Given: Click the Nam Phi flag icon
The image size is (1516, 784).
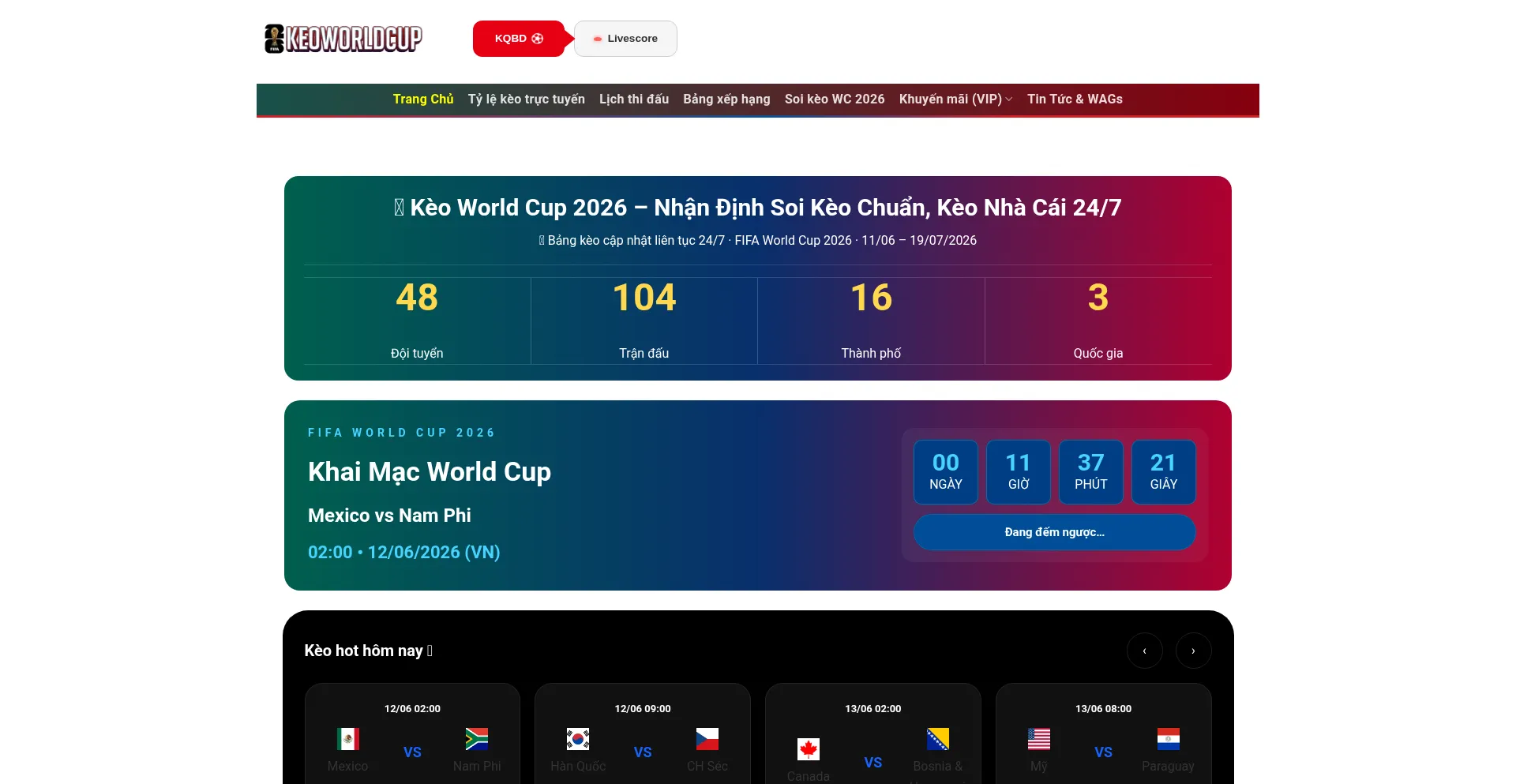Looking at the screenshot, I should click(x=477, y=739).
